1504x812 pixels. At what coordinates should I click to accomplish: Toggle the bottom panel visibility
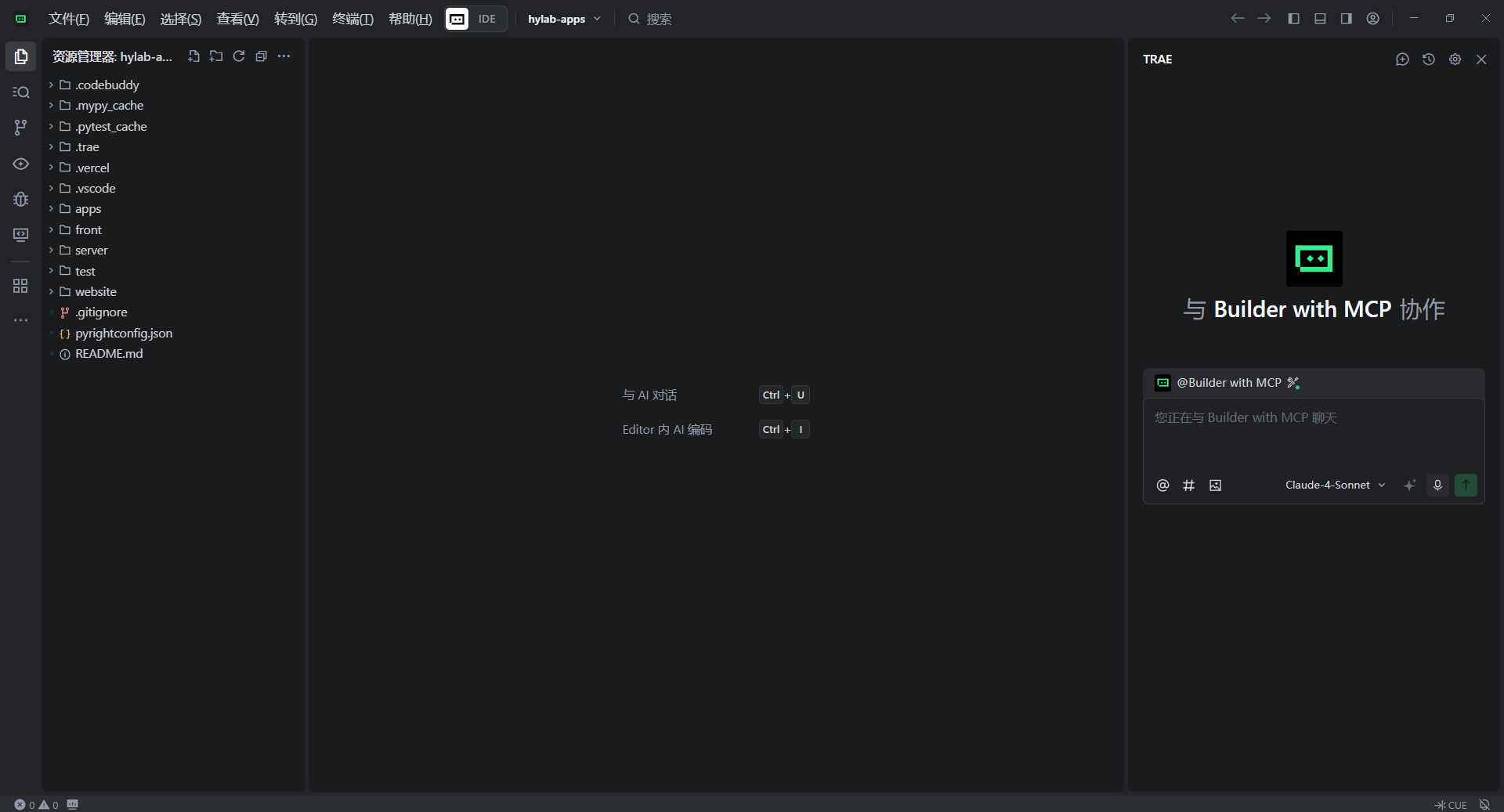coord(1320,19)
